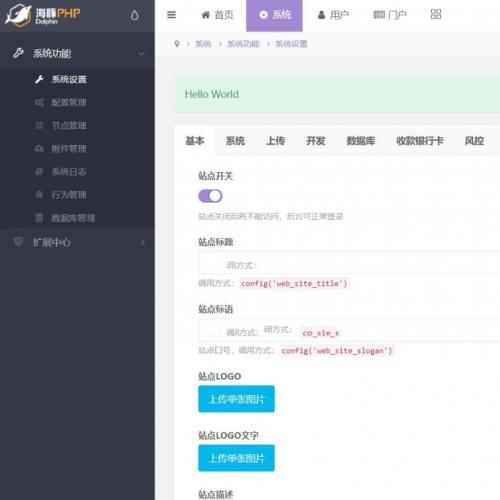Viewport: 500px width, 500px height.
Task: Open 数据库管理 in the sidebar
Action: (x=73, y=218)
